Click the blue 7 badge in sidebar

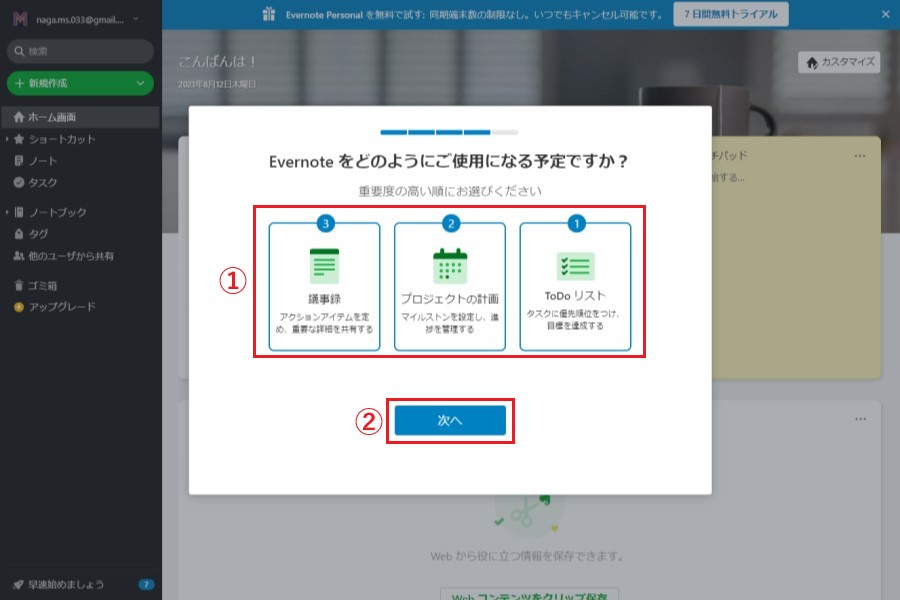click(x=146, y=584)
